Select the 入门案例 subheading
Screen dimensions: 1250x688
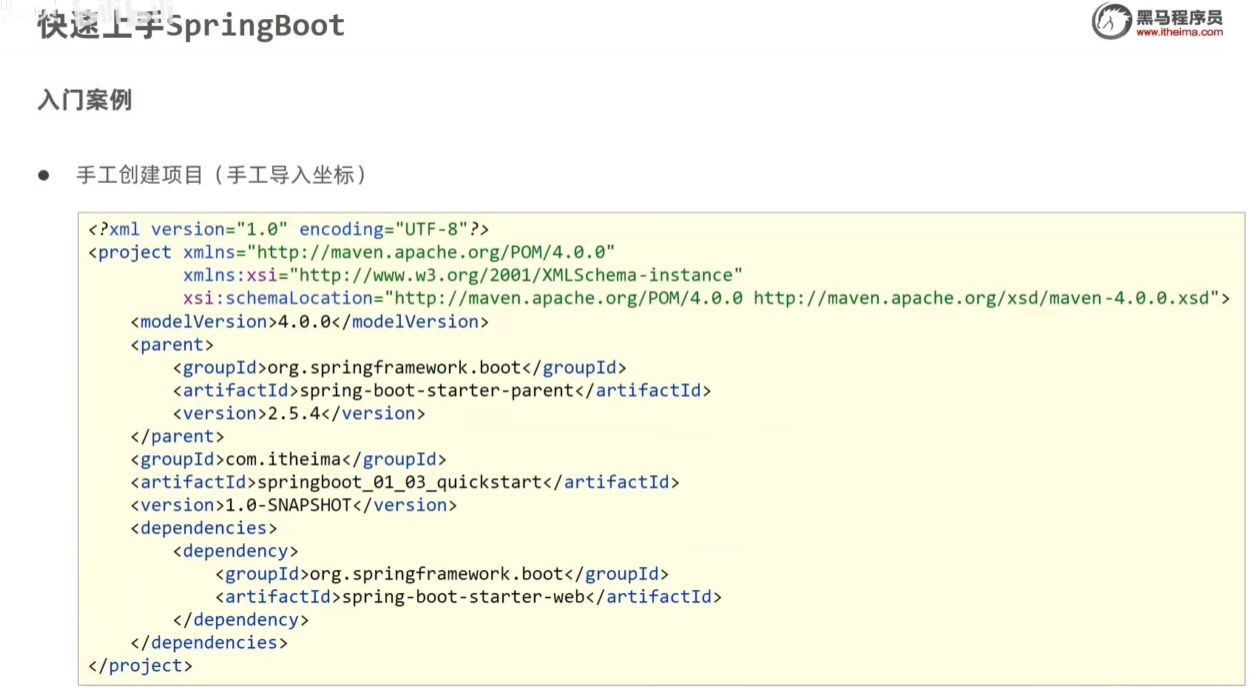84,100
